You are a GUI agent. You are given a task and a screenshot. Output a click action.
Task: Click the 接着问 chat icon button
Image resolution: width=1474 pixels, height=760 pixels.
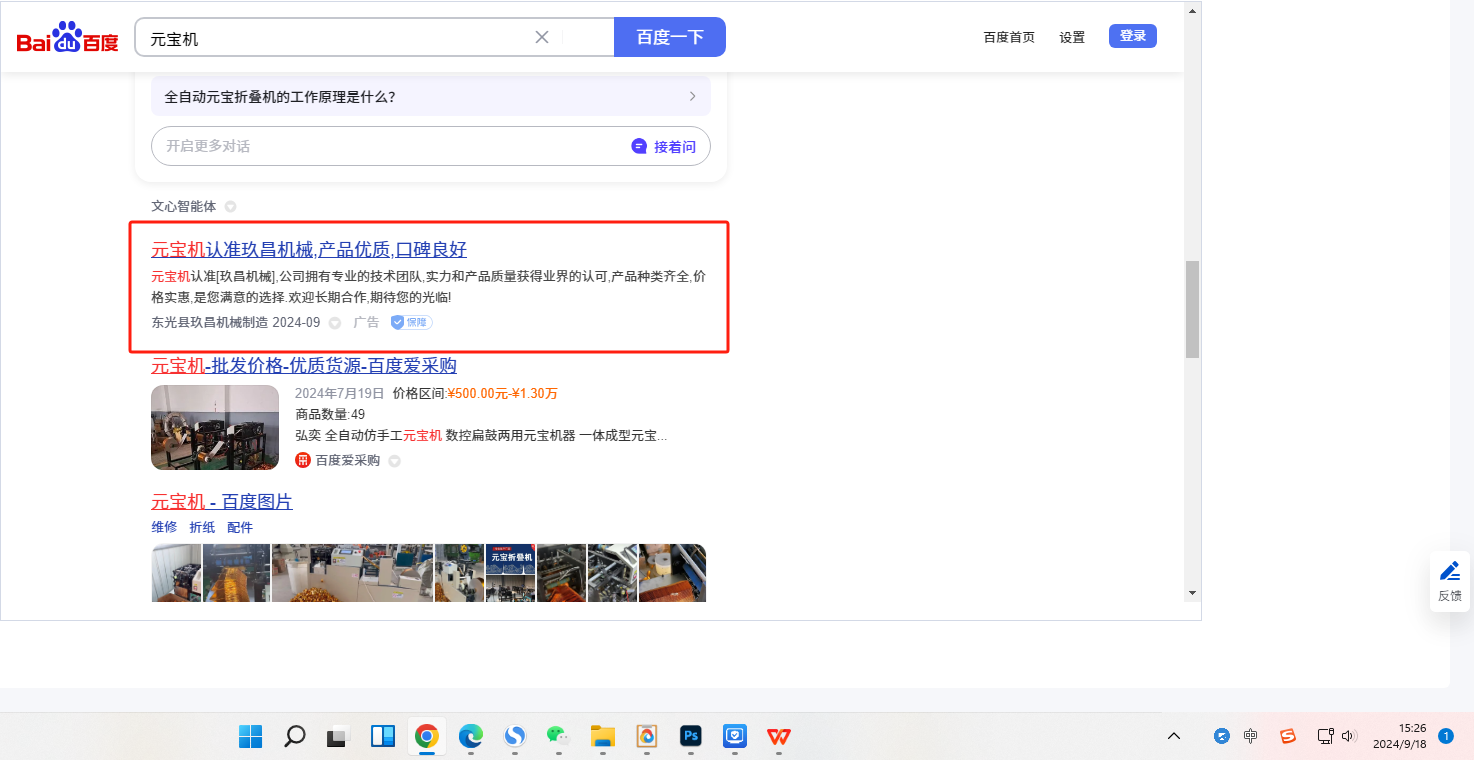pyautogui.click(x=664, y=146)
